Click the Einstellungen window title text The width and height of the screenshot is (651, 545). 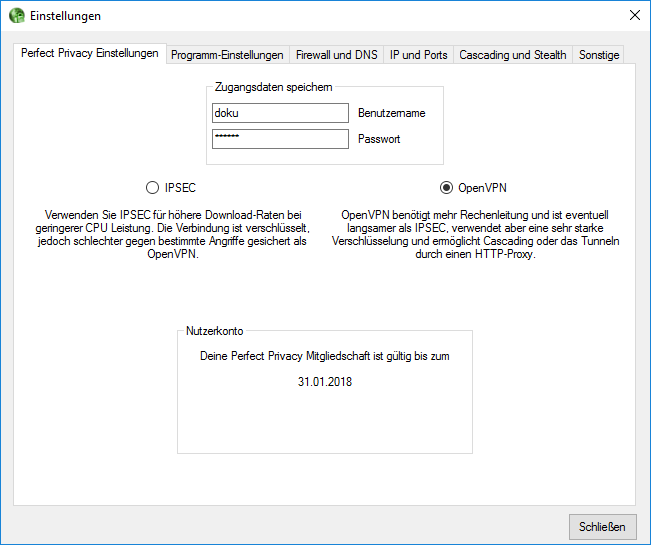tap(65, 16)
